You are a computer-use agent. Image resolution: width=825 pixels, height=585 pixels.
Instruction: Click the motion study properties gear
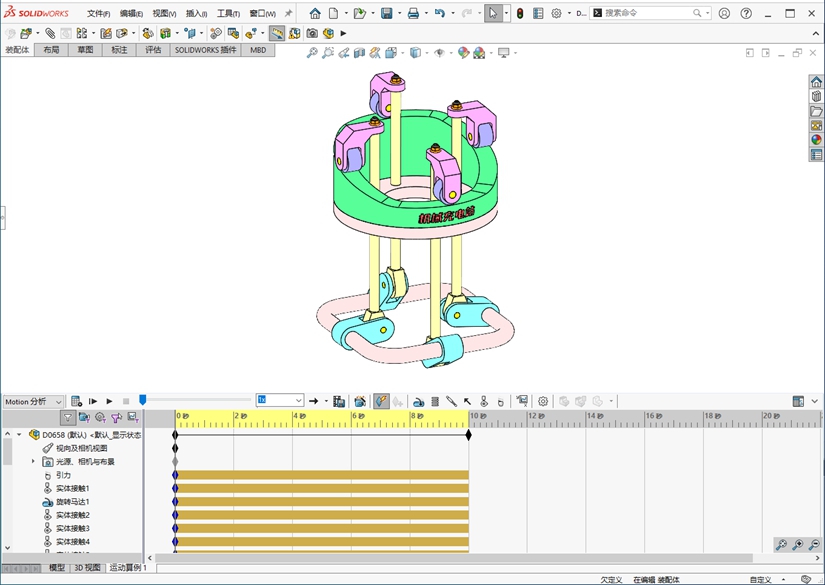(543, 401)
